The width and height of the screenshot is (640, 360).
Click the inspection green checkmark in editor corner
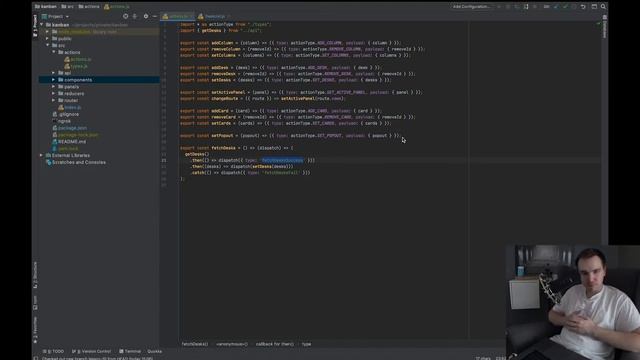pos(598,24)
